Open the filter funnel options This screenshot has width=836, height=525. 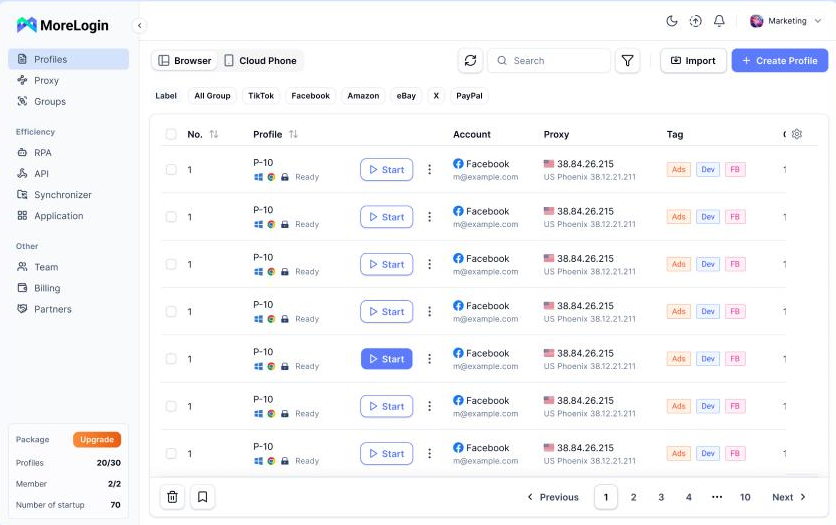(x=628, y=61)
